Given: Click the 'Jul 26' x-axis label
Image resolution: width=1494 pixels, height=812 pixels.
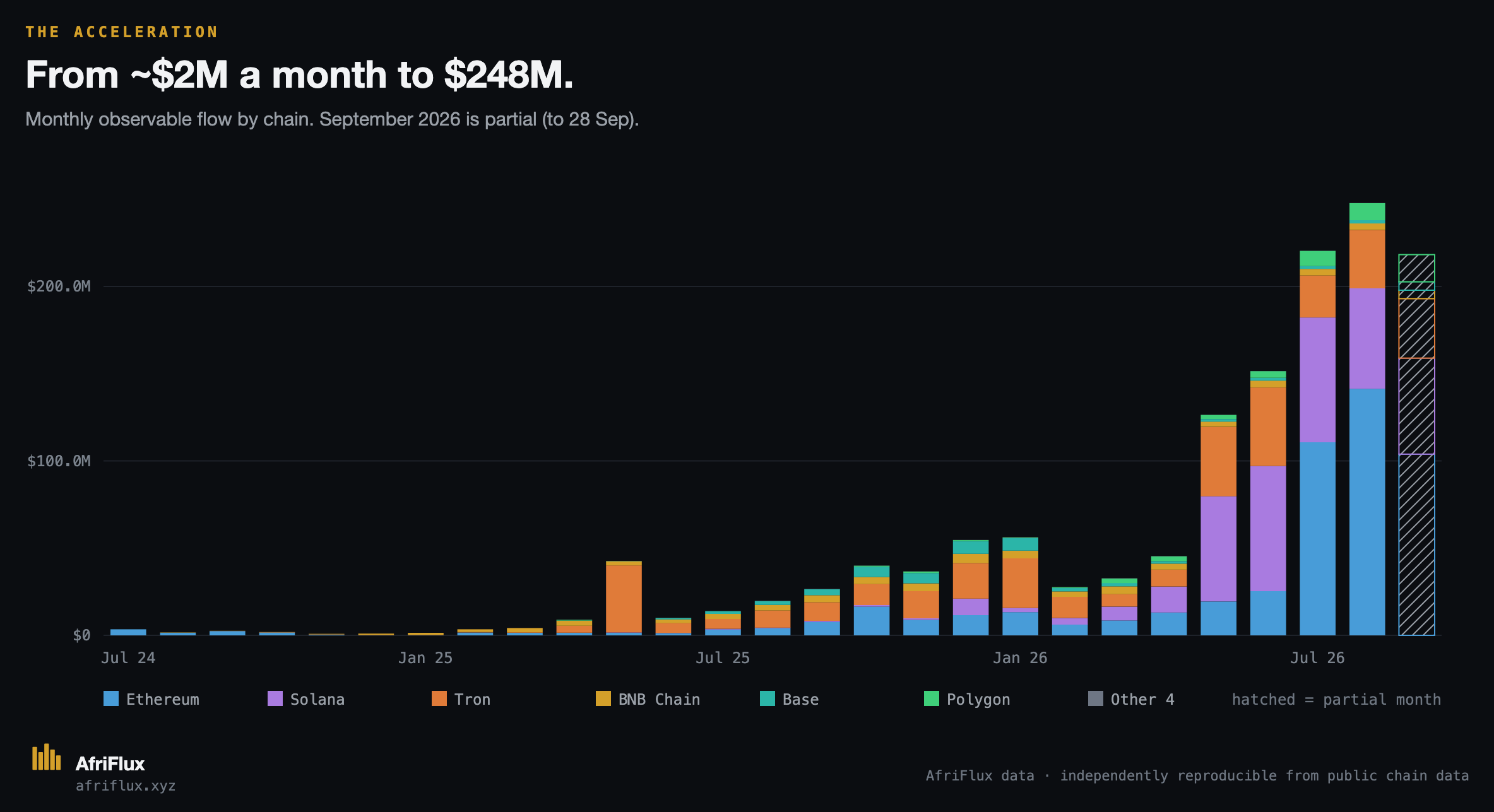Looking at the screenshot, I should pyautogui.click(x=1317, y=657).
